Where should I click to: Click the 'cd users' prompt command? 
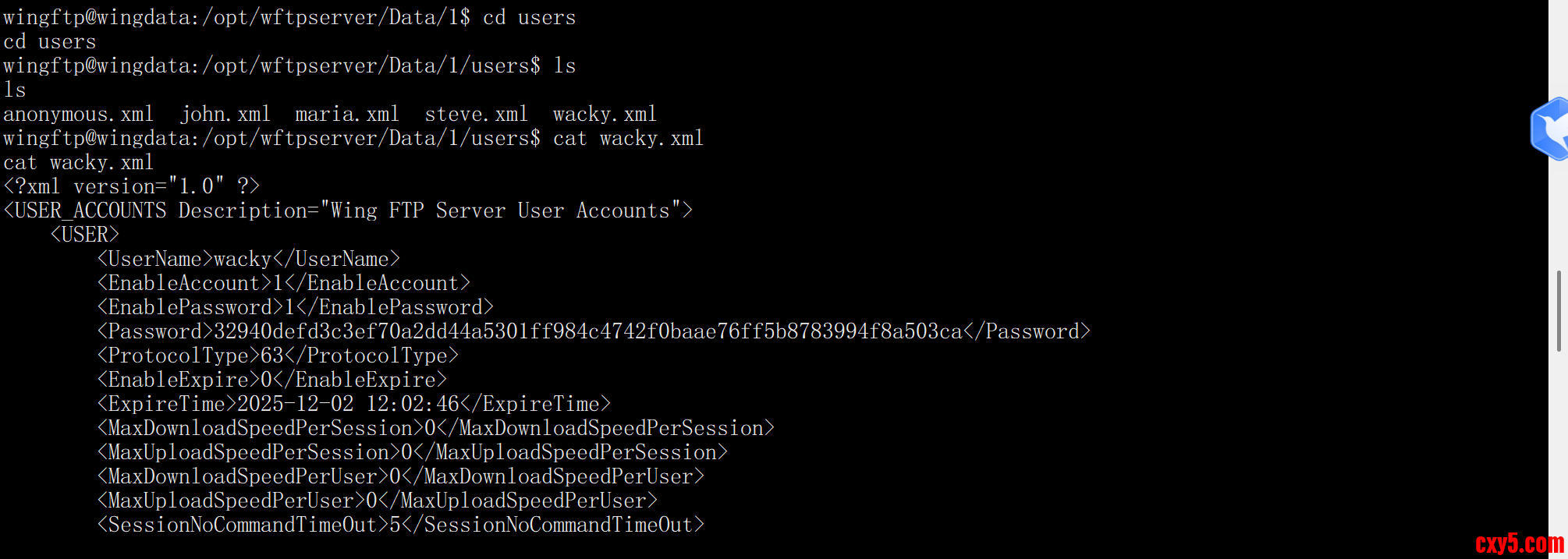click(x=529, y=18)
